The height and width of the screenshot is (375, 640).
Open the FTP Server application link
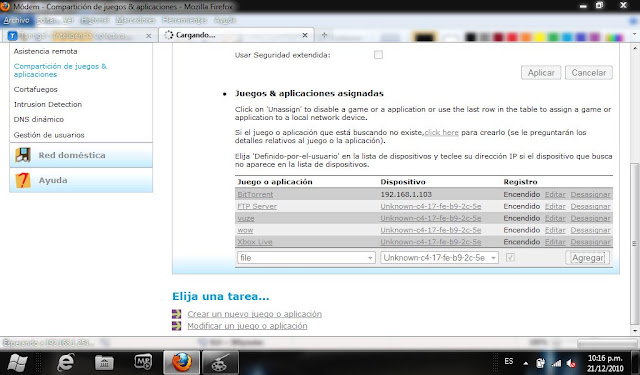coord(257,206)
